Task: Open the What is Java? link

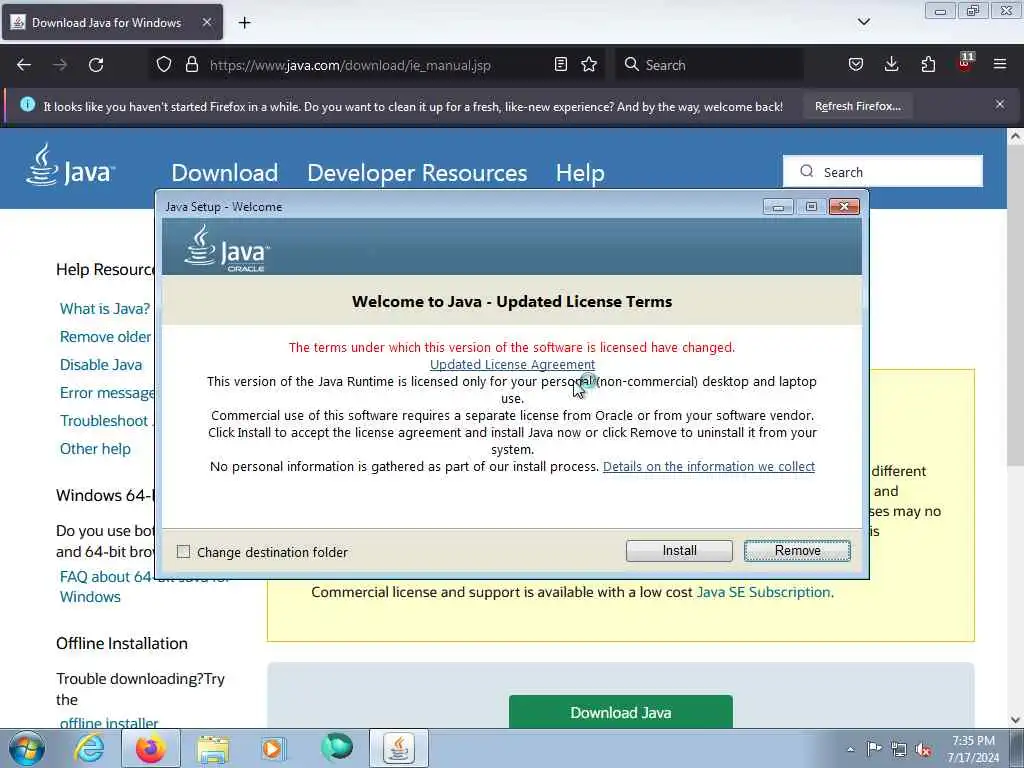Action: pos(104,308)
